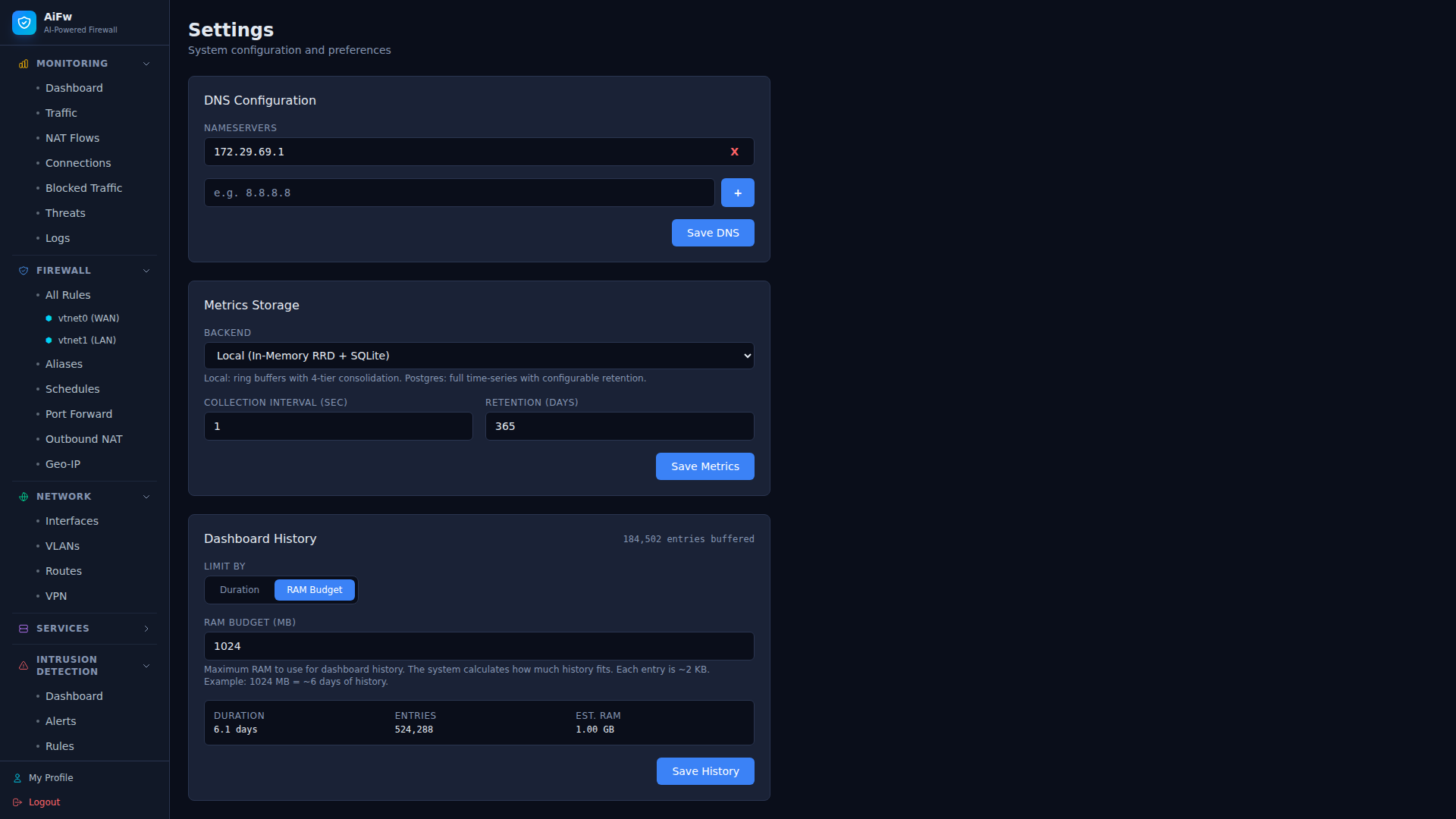Expand the Services section chevron
The width and height of the screenshot is (1456, 819).
[146, 629]
